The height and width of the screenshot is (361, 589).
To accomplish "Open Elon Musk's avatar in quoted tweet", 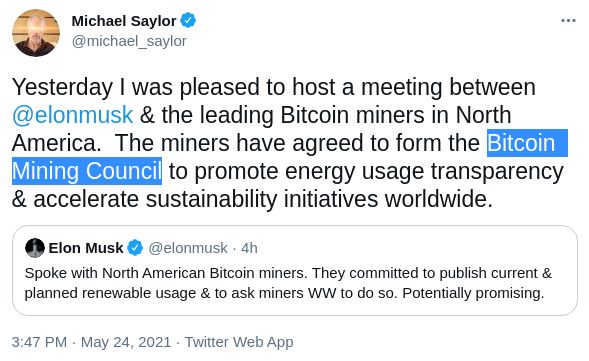I will [x=35, y=248].
